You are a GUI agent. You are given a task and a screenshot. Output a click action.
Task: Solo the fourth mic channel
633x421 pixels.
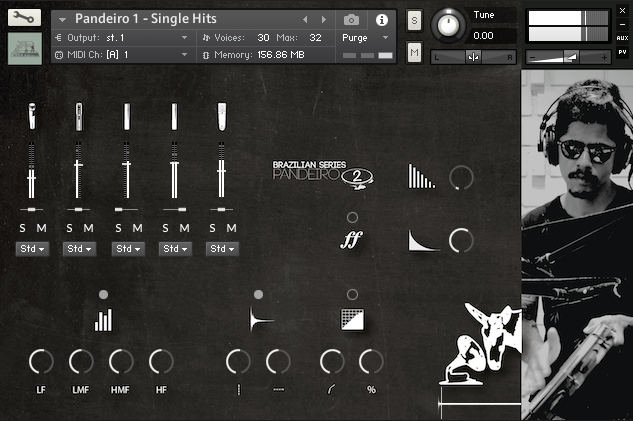coord(165,228)
